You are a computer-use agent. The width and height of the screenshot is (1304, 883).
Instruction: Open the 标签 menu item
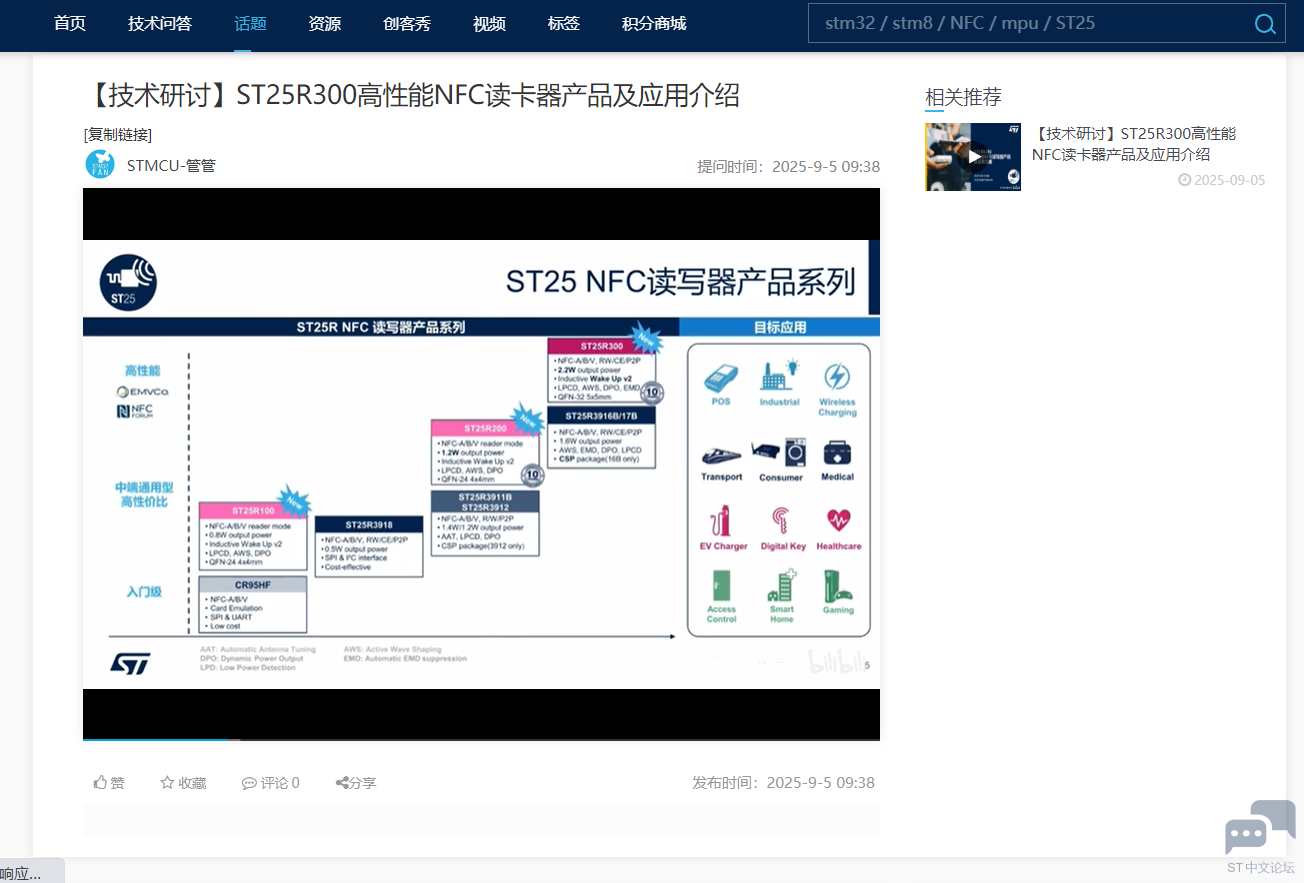point(564,24)
